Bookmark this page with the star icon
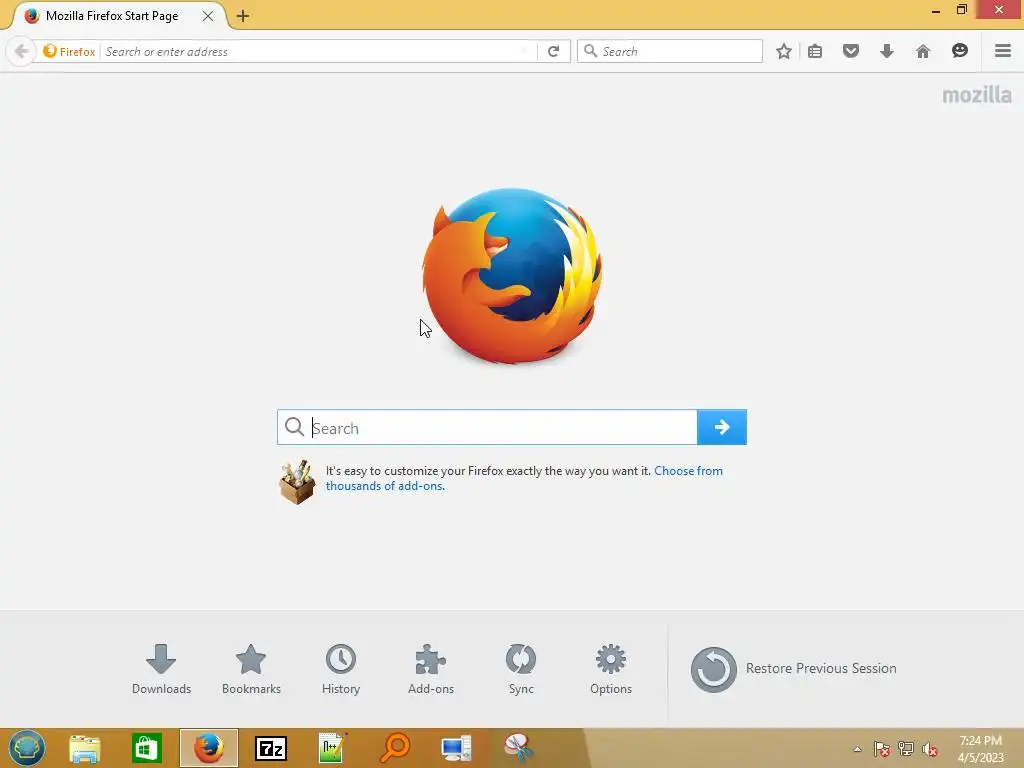 click(784, 51)
